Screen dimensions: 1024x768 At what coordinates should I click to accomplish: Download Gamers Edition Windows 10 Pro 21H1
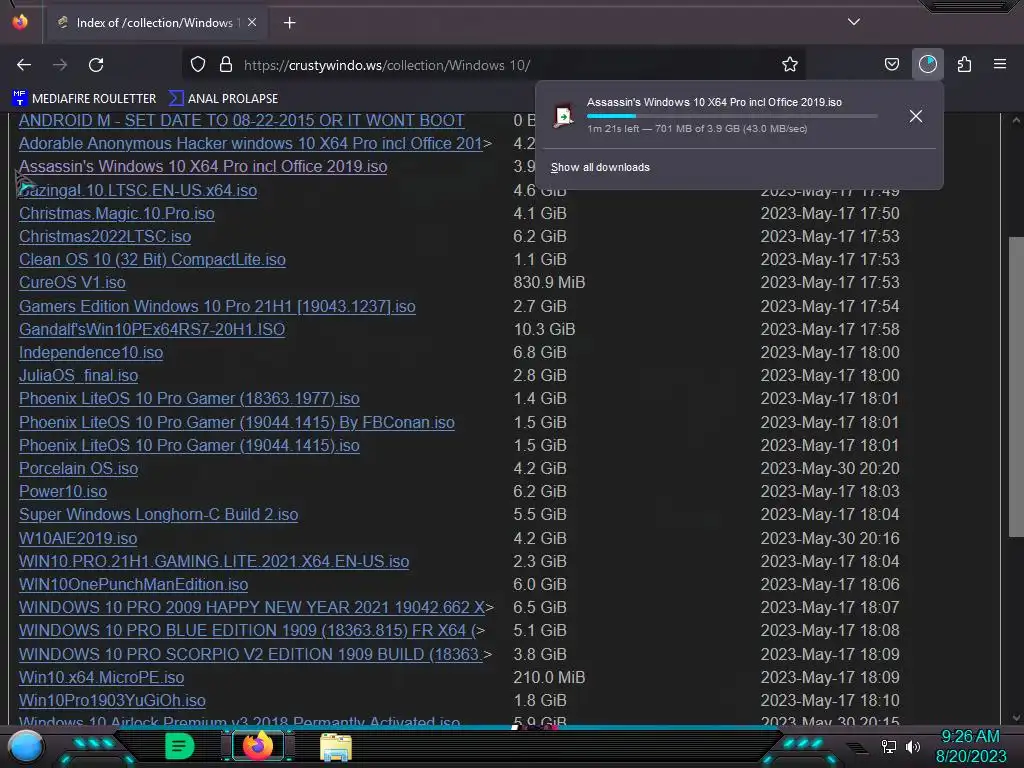pos(217,306)
